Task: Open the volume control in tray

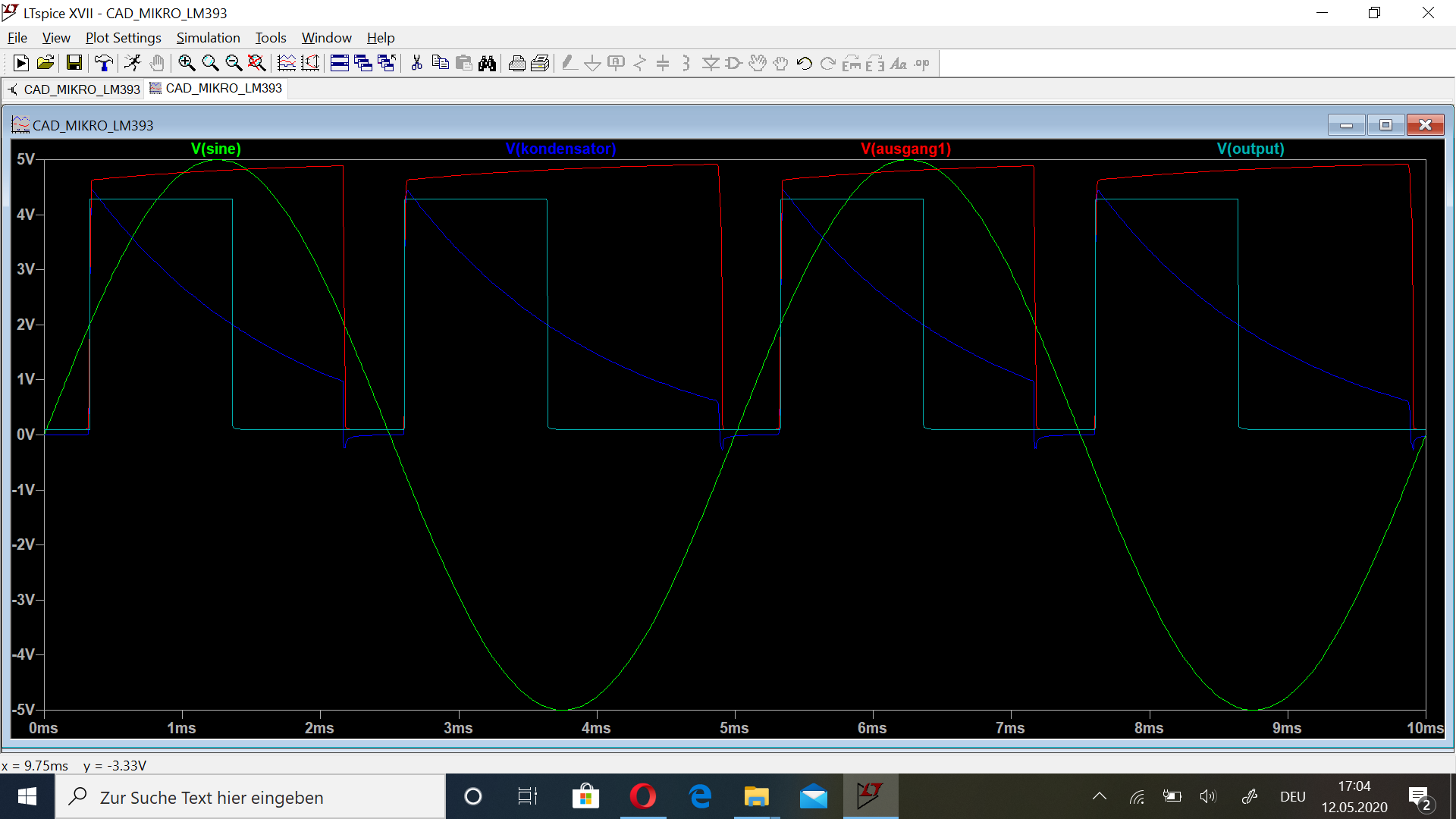Action: point(1208,796)
